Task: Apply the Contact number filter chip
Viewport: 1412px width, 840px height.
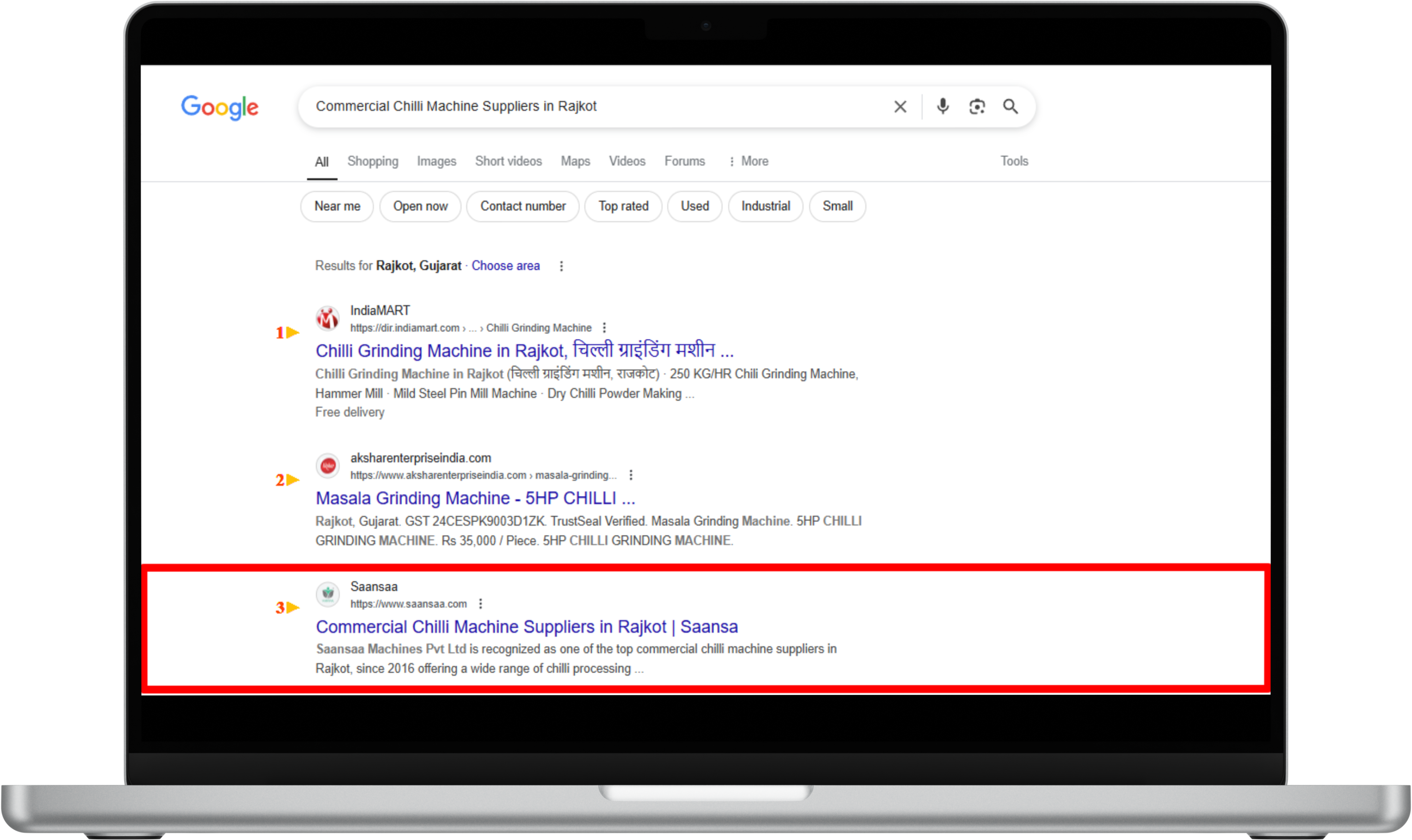Action: coord(523,206)
